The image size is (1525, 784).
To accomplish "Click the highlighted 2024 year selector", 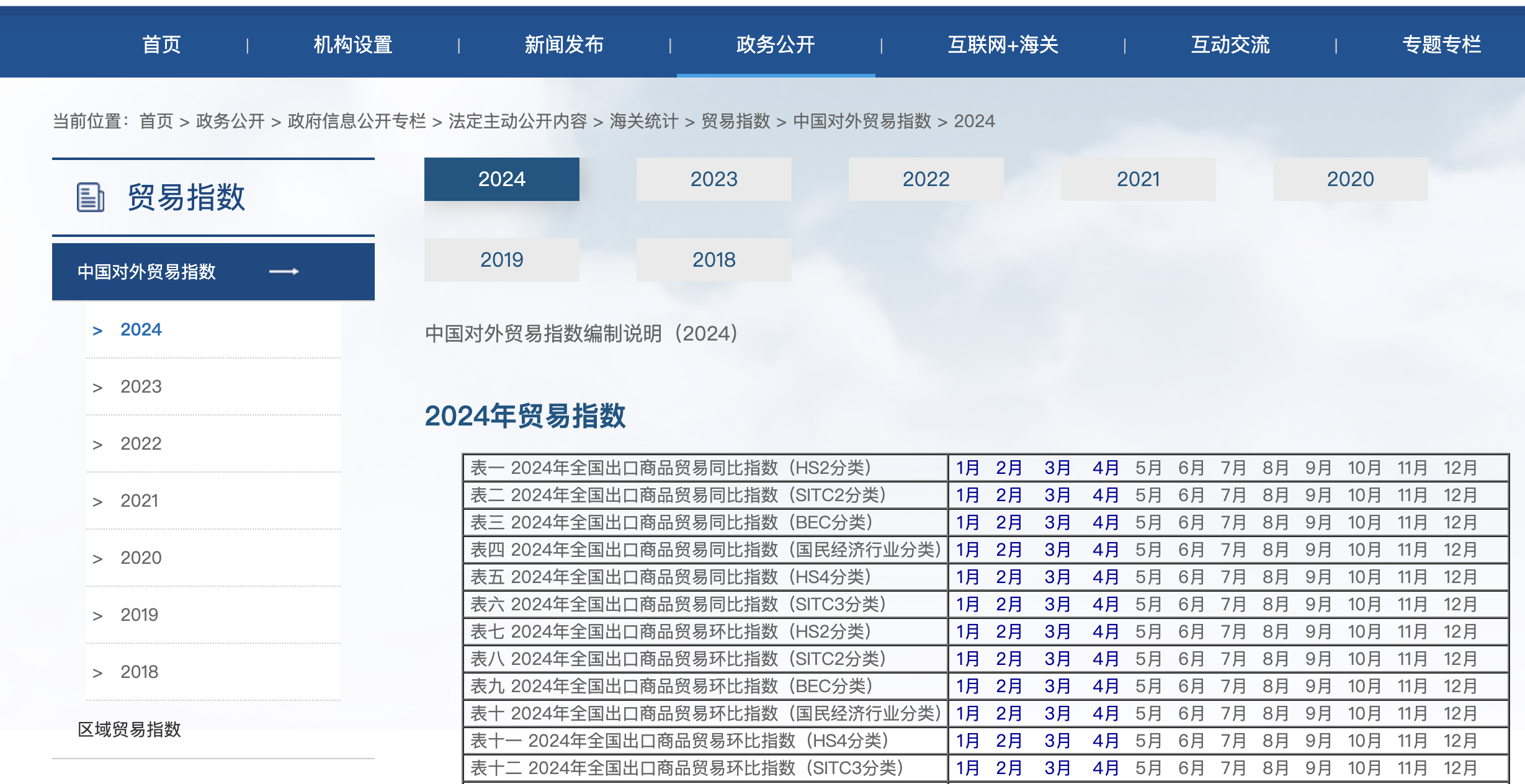I will tap(501, 179).
